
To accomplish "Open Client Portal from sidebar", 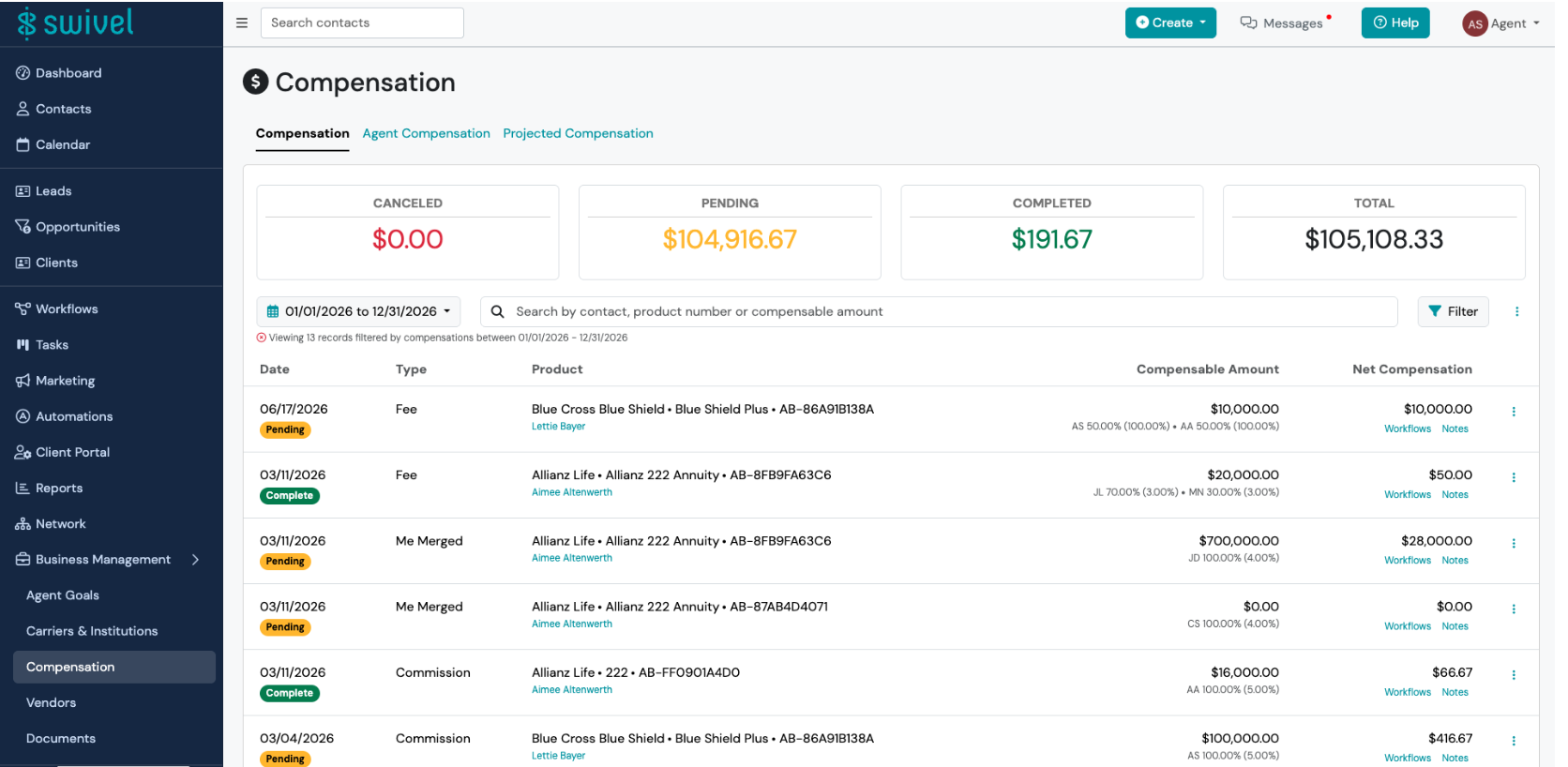I will click(x=62, y=452).
